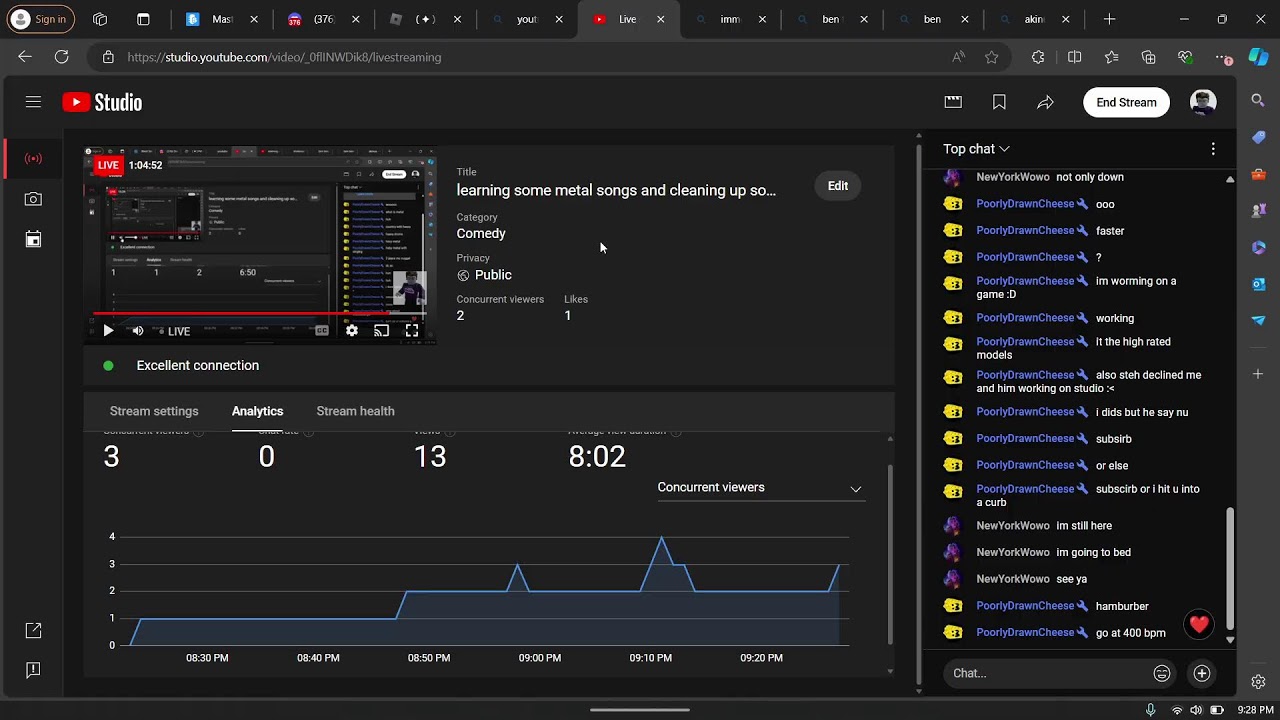Toggle closed captions in the player
The height and width of the screenshot is (720, 1280).
click(x=321, y=331)
